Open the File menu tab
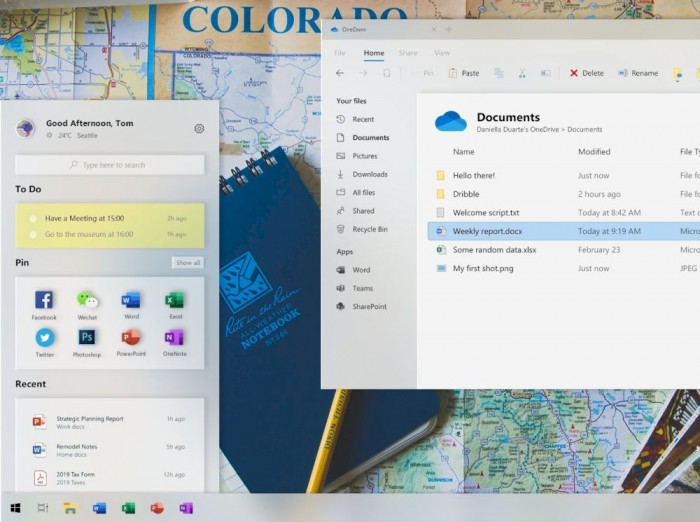The width and height of the screenshot is (700, 522). pos(340,53)
